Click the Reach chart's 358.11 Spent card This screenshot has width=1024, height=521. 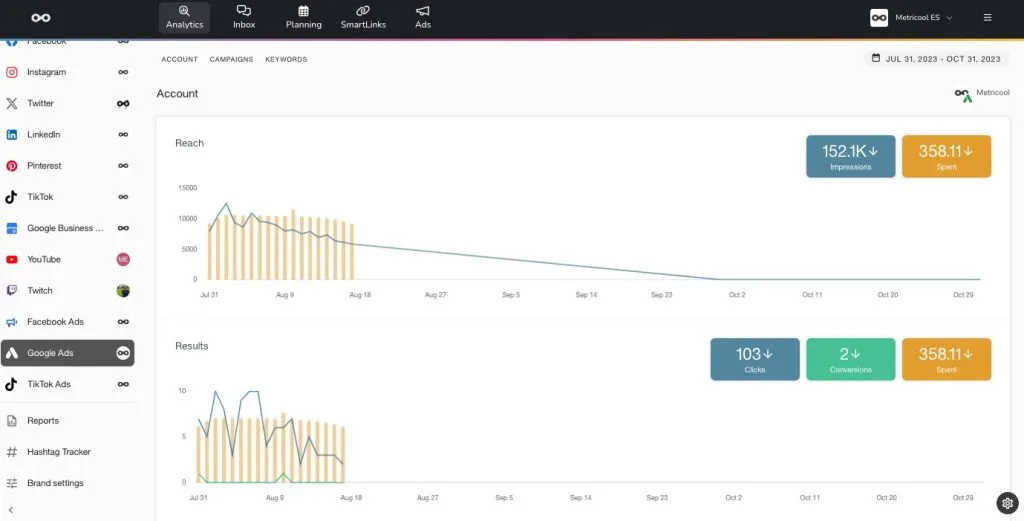point(946,156)
